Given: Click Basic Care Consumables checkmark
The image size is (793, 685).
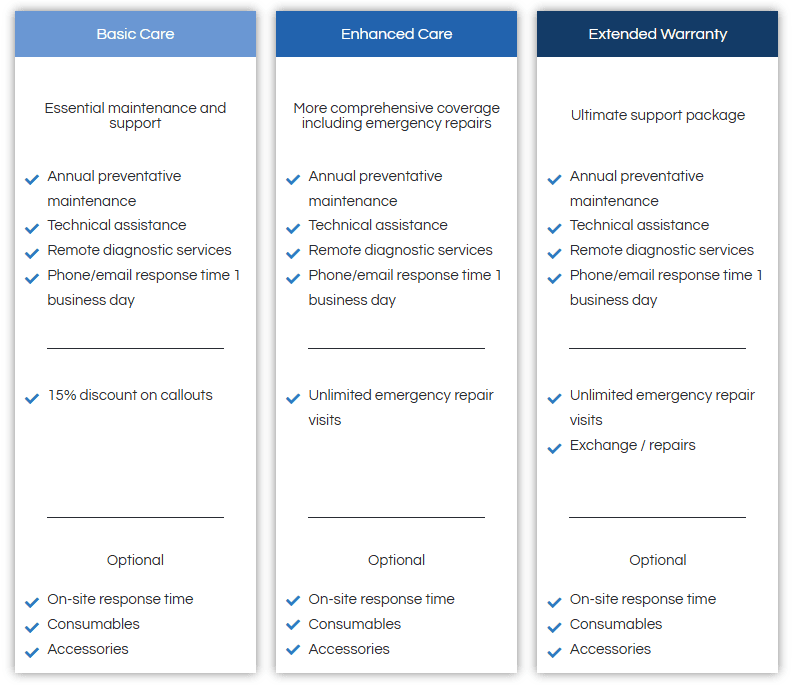Looking at the screenshot, I should tap(32, 627).
